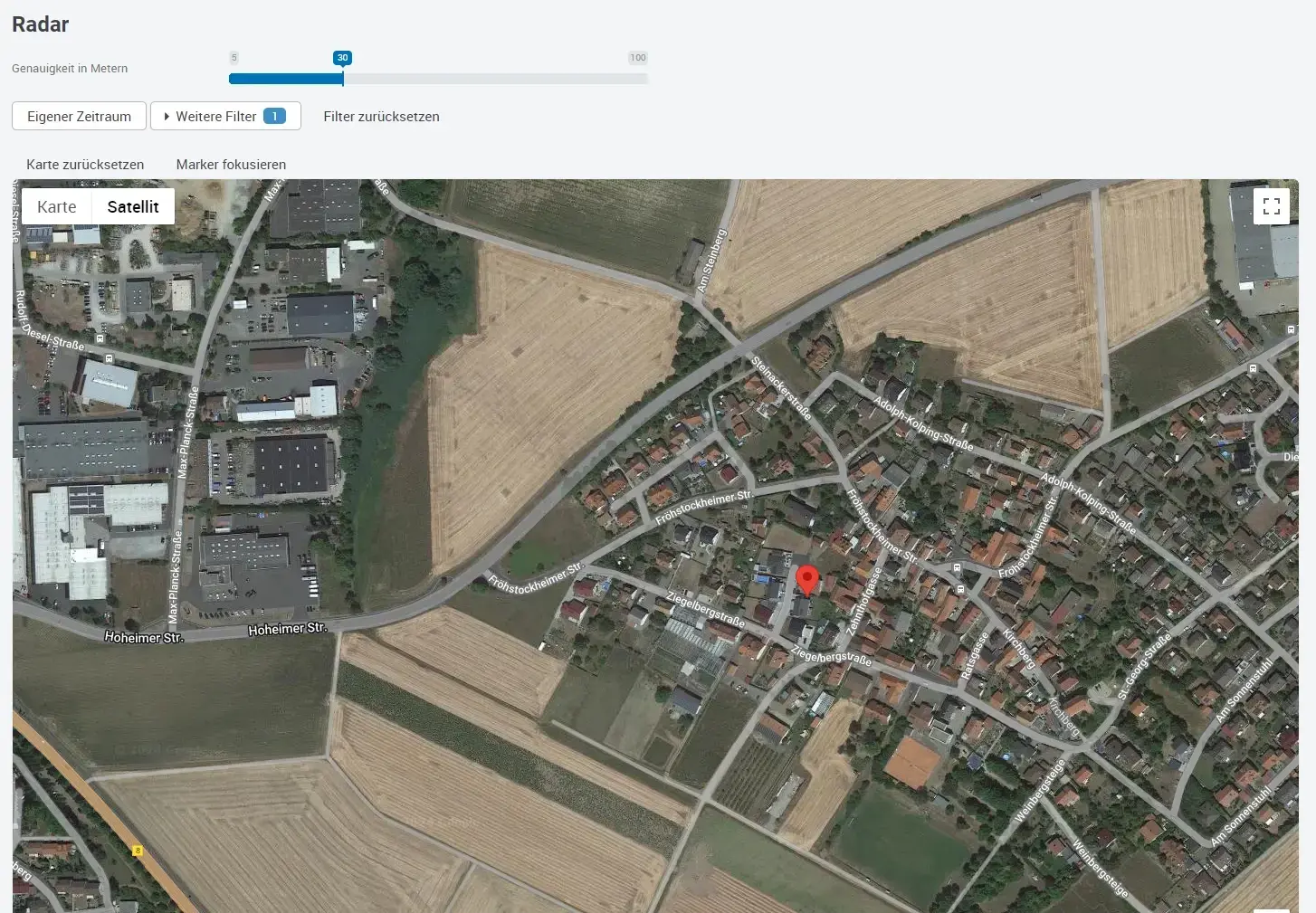Click the unfilled grey part of the accuracy slider
Image resolution: width=1316 pixels, height=913 pixels.
tap(496, 79)
